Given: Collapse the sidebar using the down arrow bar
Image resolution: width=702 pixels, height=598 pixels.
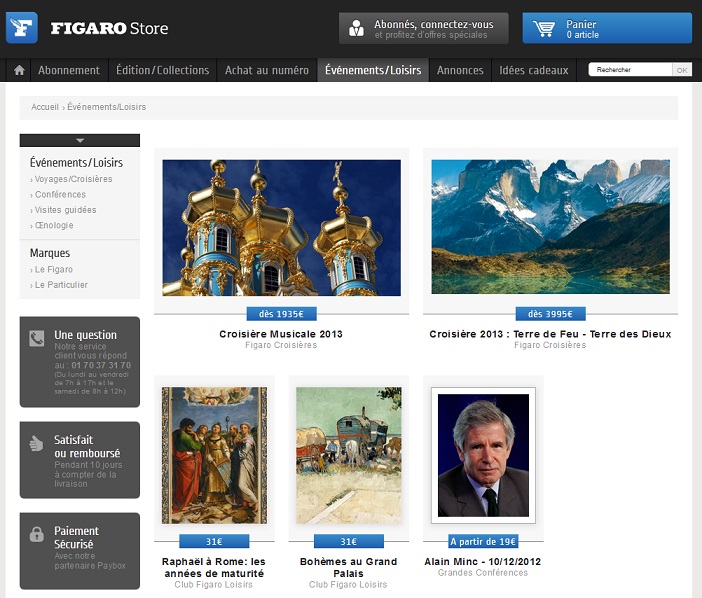Looking at the screenshot, I should [x=80, y=140].
